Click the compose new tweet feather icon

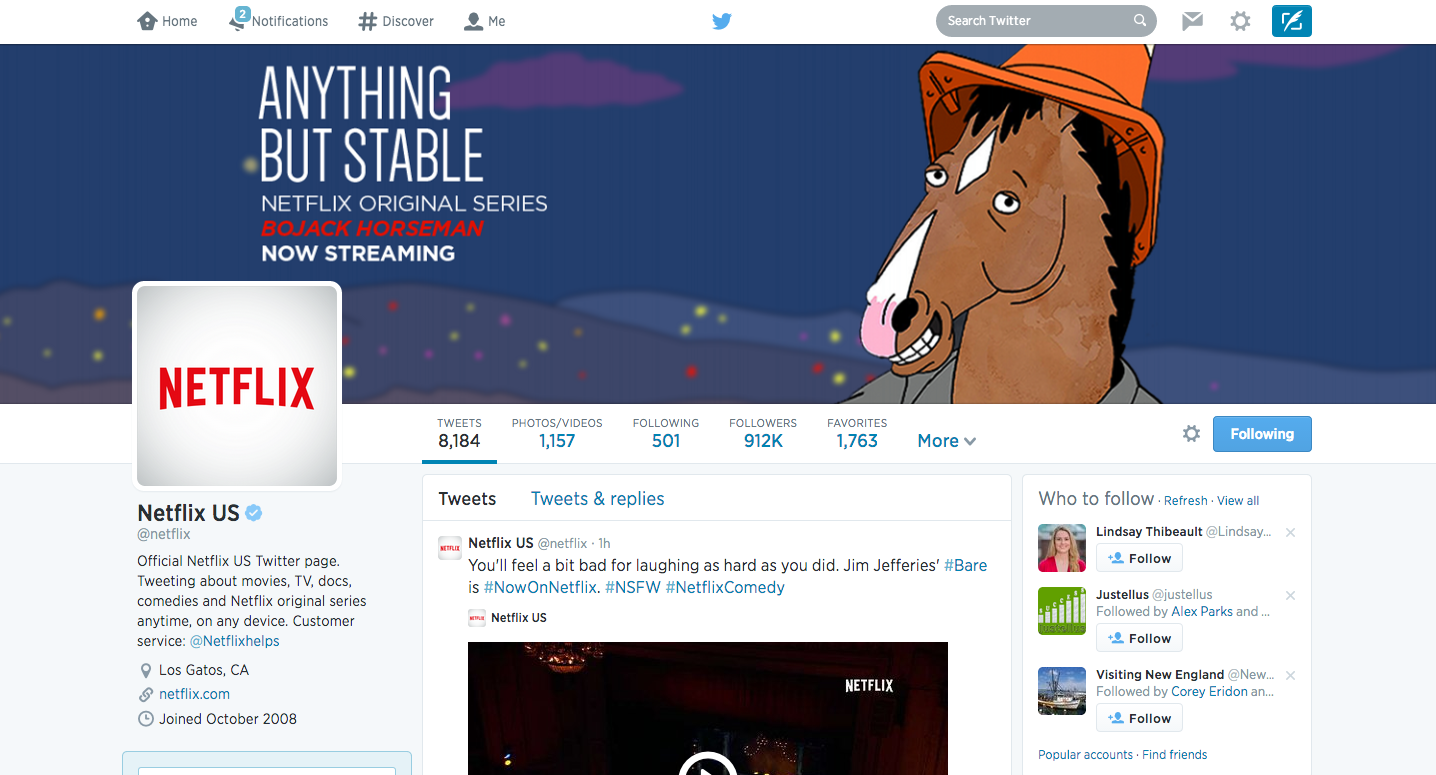(x=1291, y=21)
